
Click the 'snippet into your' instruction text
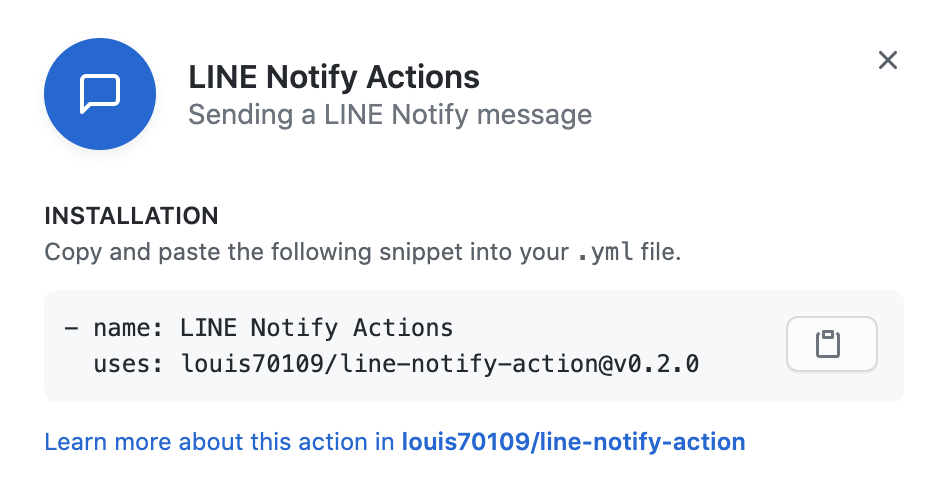pos(474,252)
